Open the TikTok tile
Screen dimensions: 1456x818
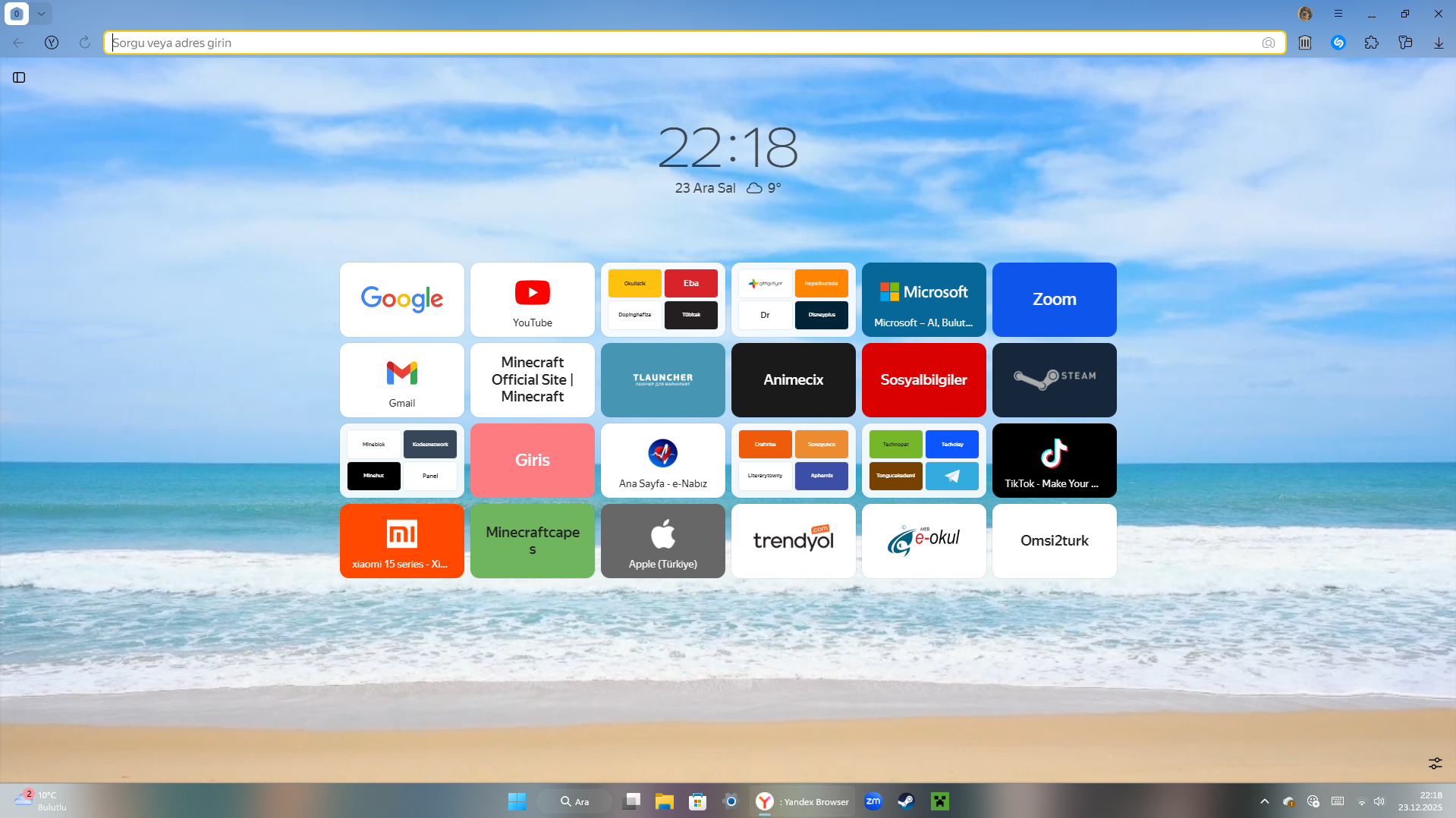(1055, 461)
